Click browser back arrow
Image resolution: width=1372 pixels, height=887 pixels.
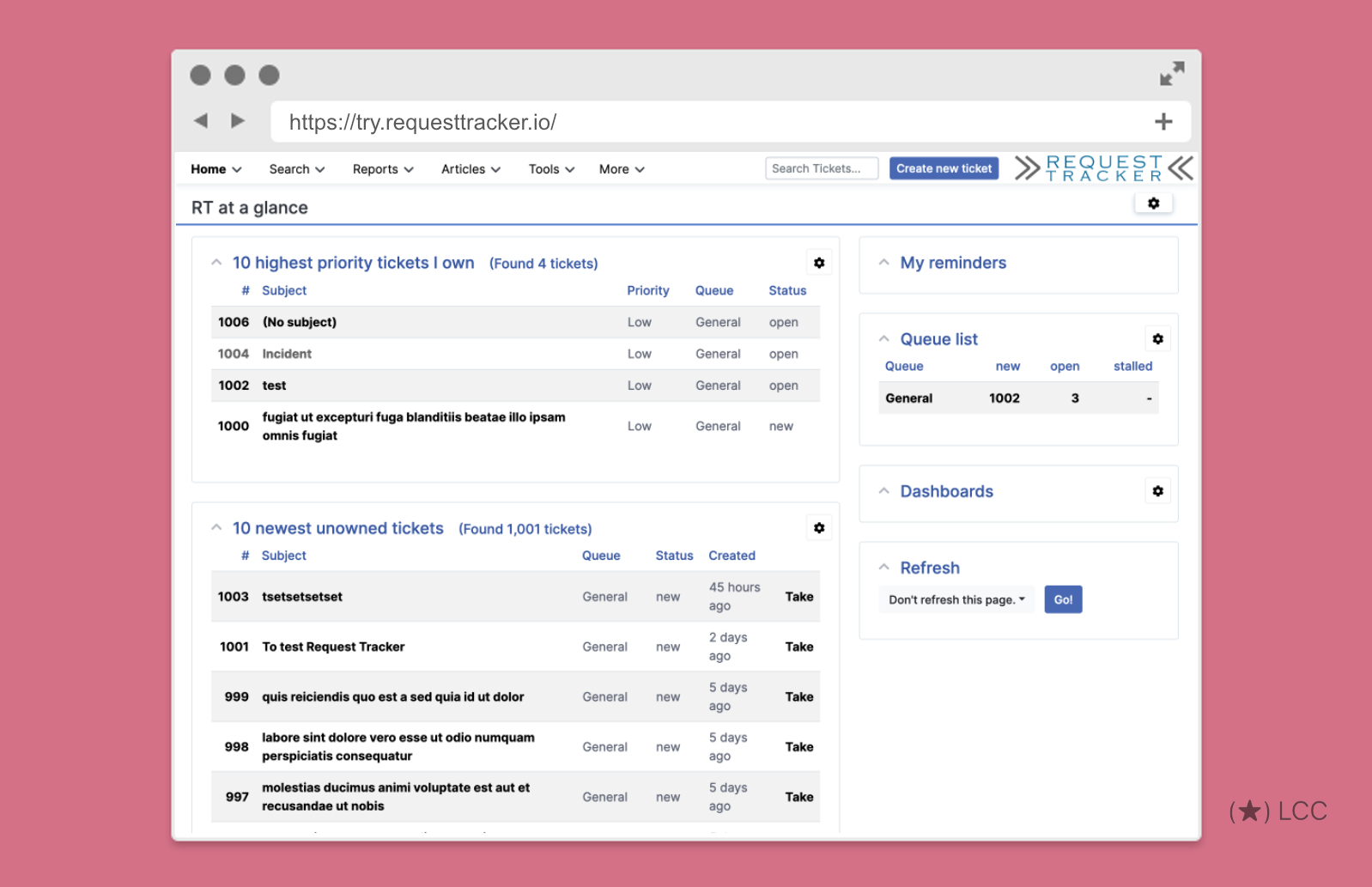click(x=201, y=121)
